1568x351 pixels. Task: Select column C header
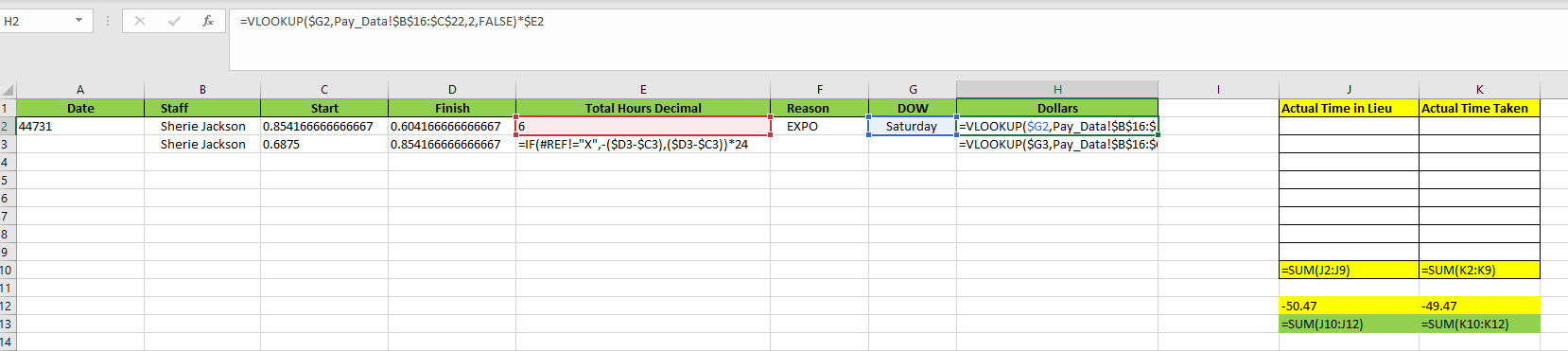324,90
